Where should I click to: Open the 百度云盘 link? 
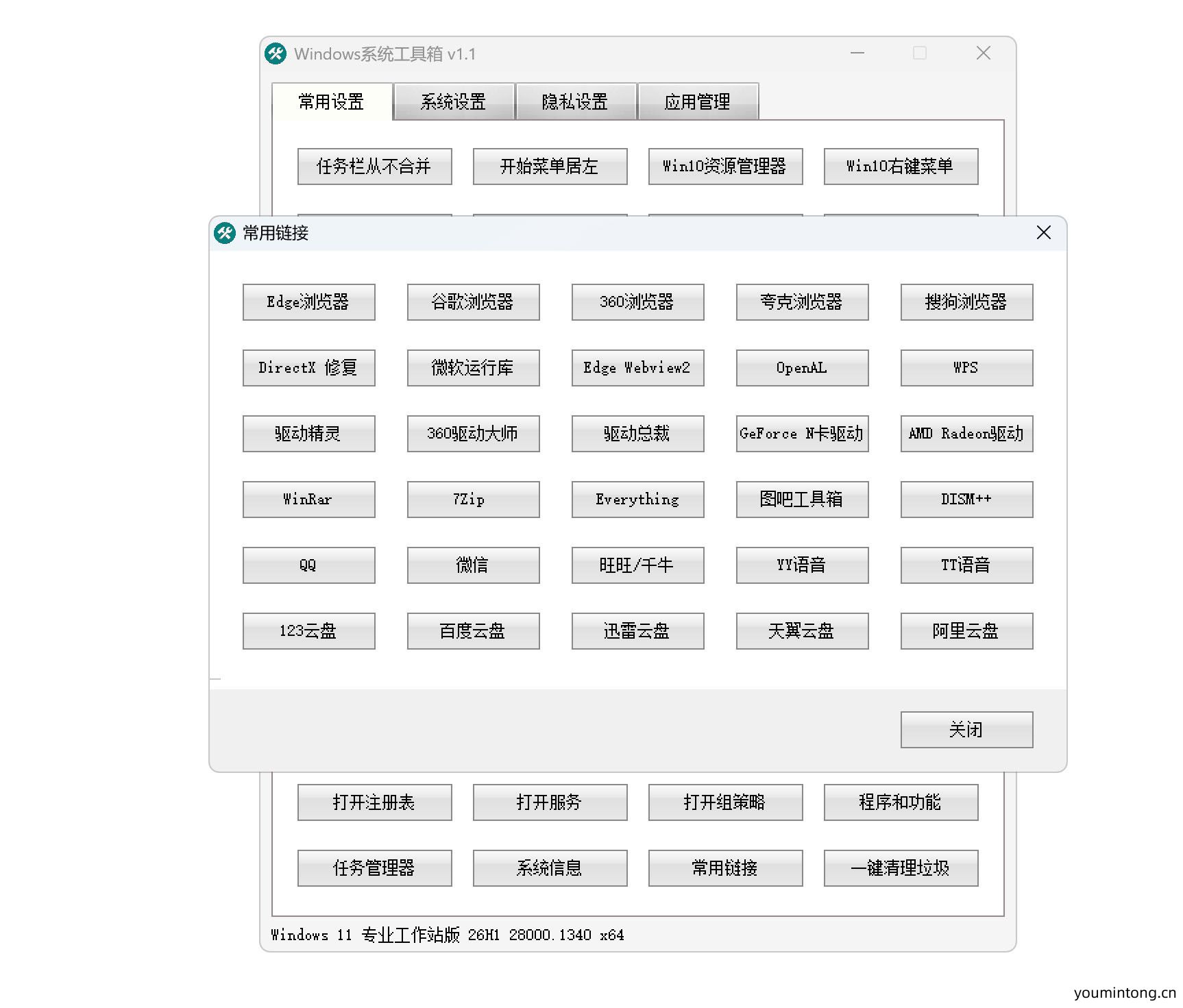pyautogui.click(x=473, y=630)
